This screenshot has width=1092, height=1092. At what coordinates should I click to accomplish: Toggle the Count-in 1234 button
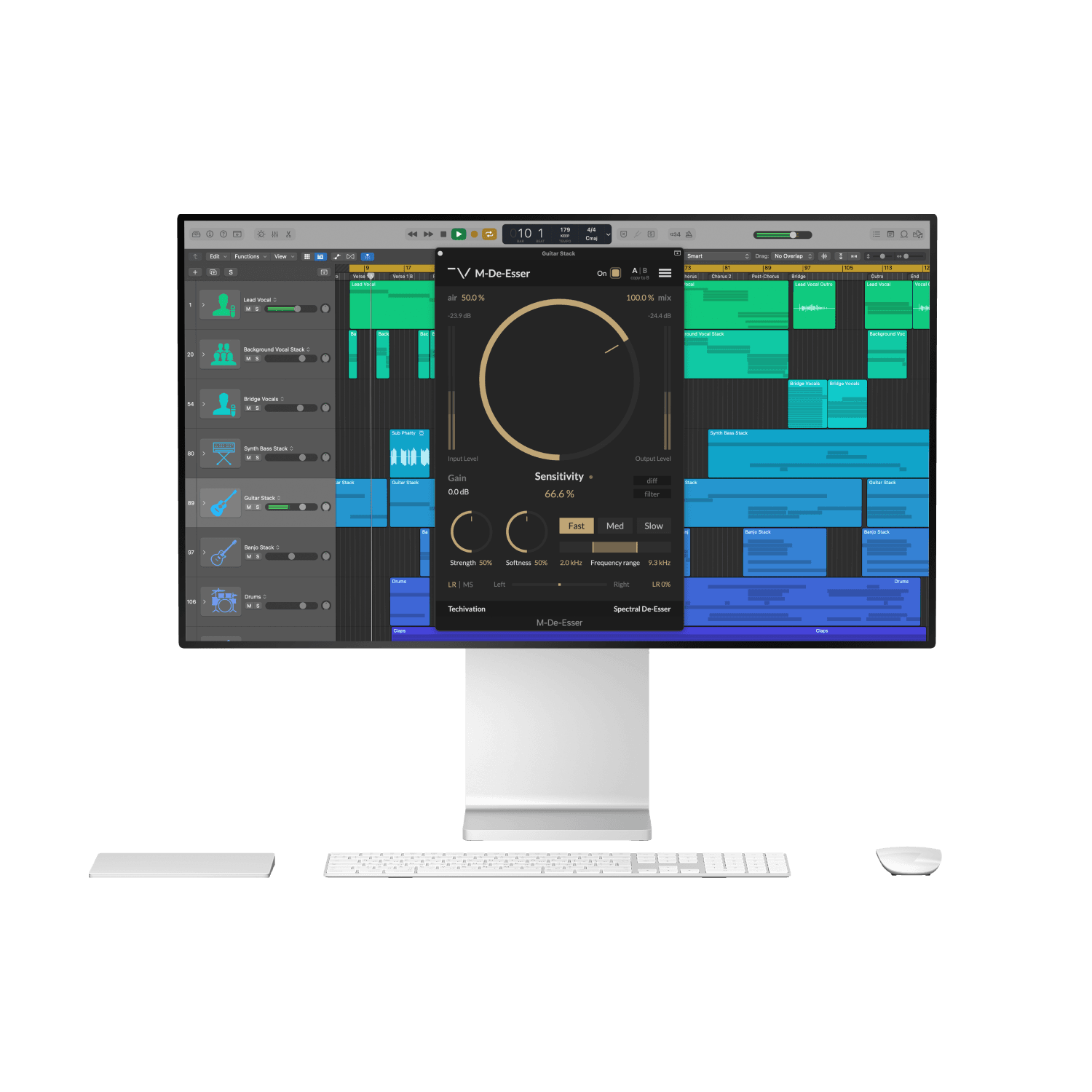coord(676,234)
